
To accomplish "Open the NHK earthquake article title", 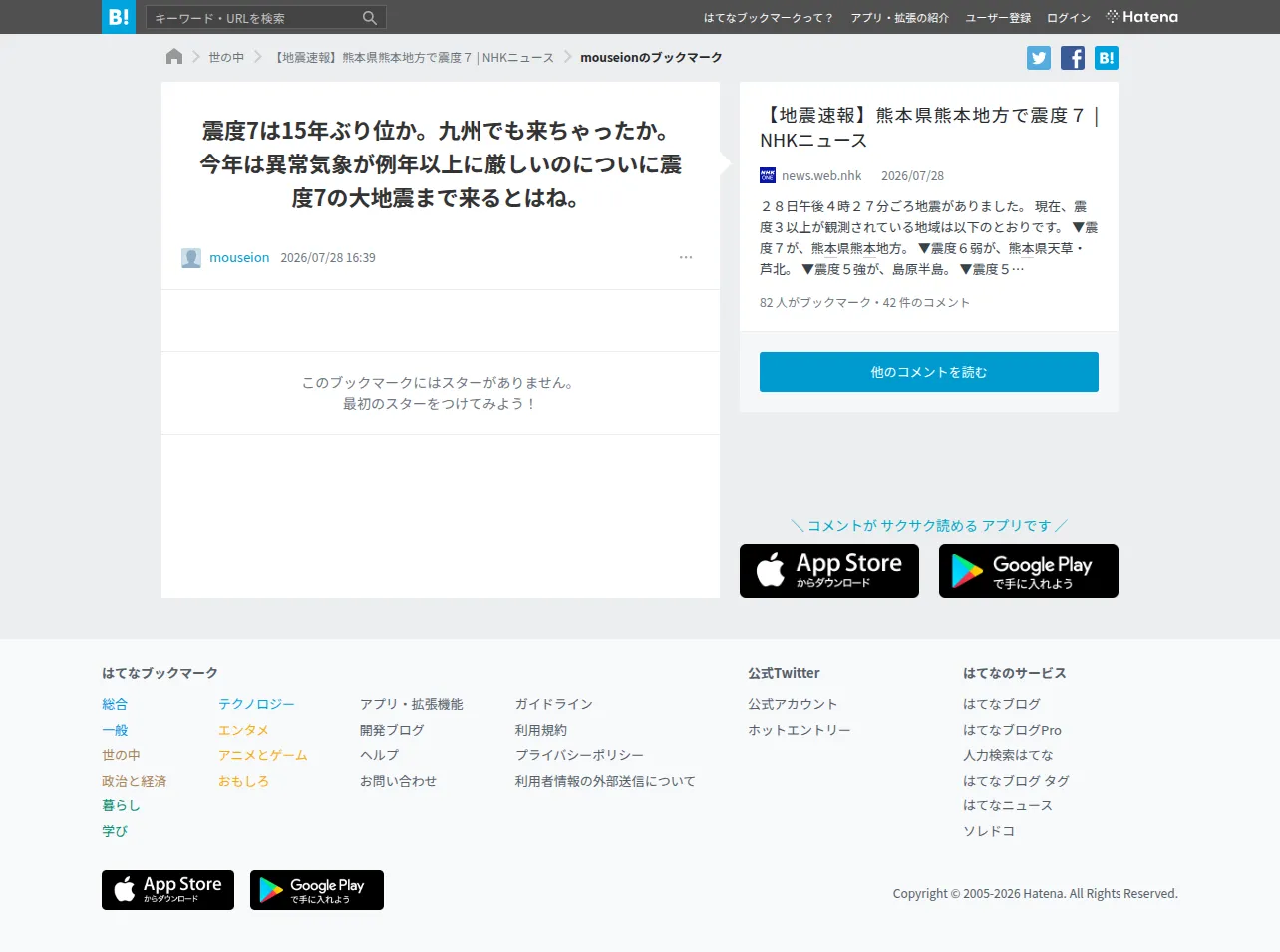I will click(929, 128).
